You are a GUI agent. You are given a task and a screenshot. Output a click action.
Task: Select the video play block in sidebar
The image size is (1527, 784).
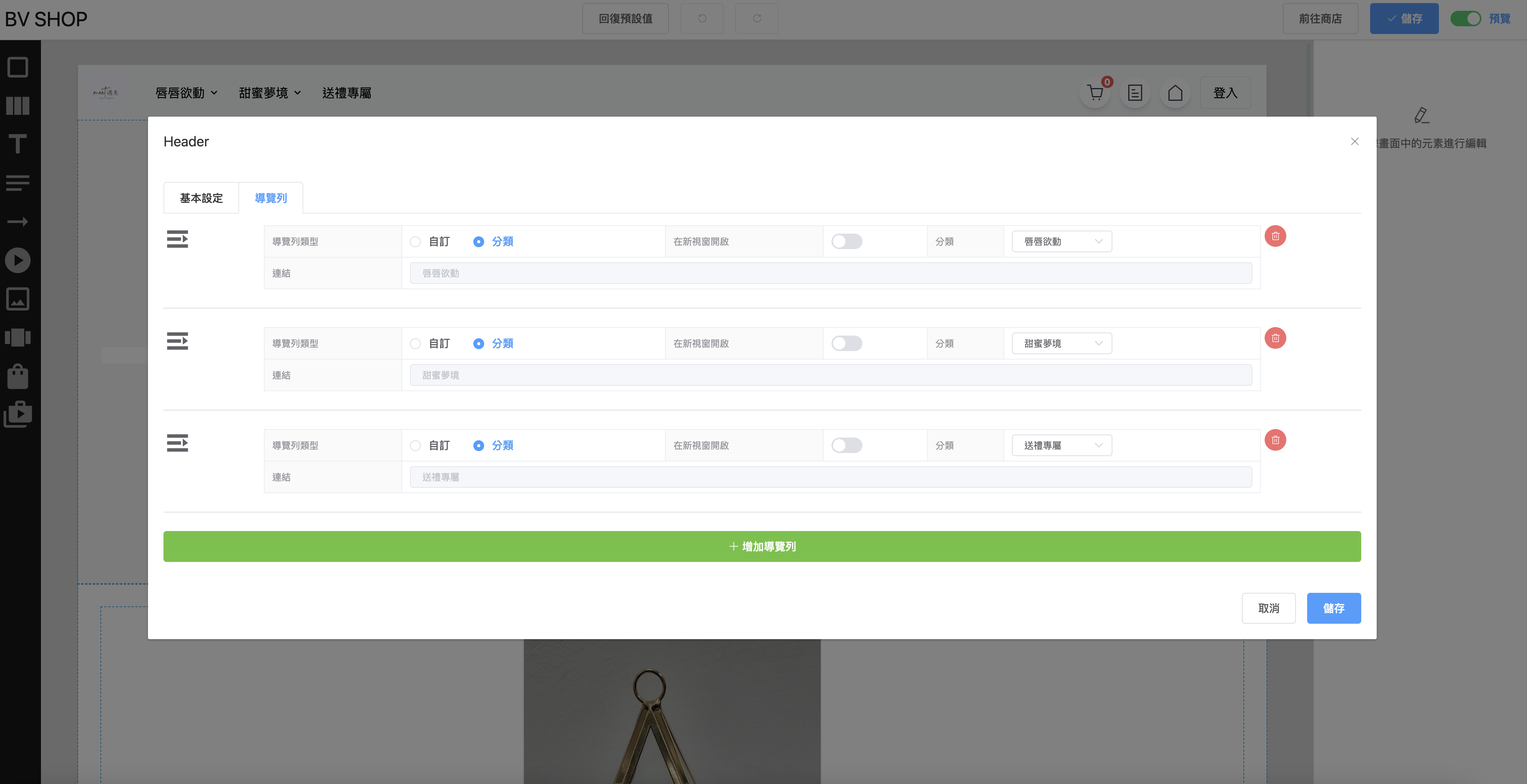pos(18,260)
